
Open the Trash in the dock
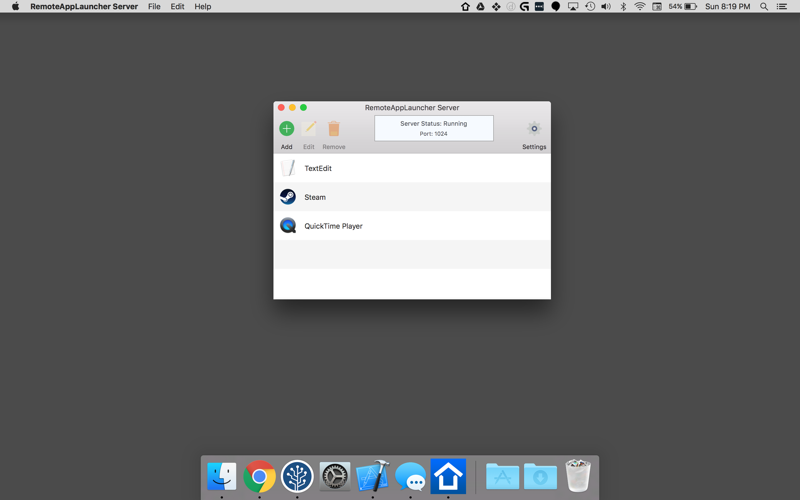[x=578, y=476]
